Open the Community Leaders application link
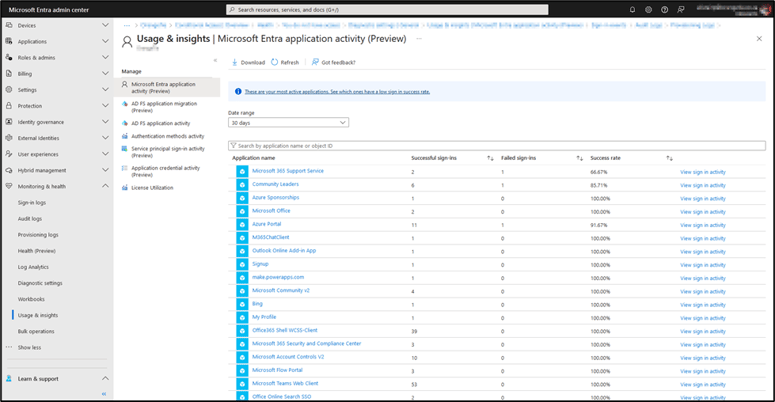The width and height of the screenshot is (775, 402). point(275,184)
